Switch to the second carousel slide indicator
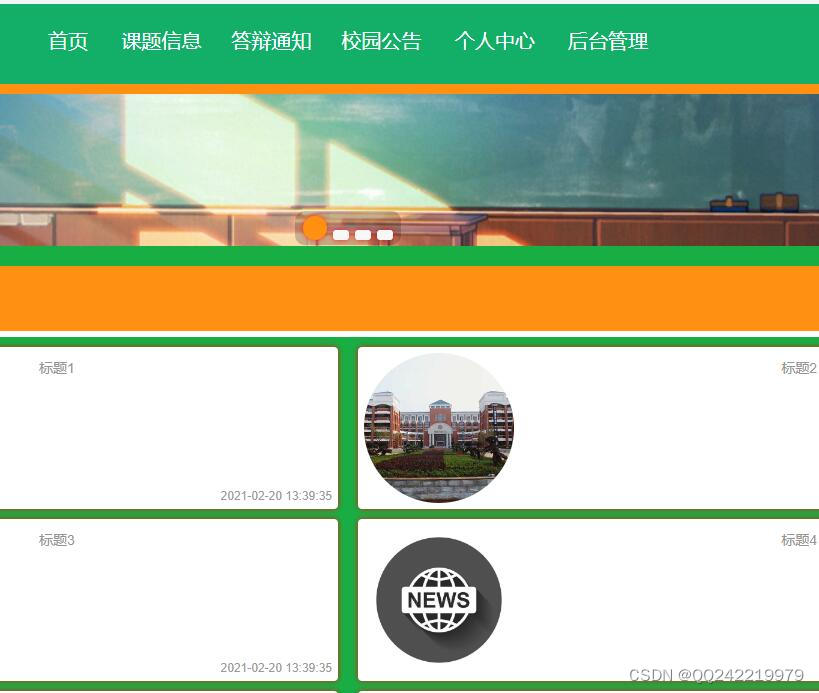This screenshot has height=693, width=819. [x=341, y=235]
